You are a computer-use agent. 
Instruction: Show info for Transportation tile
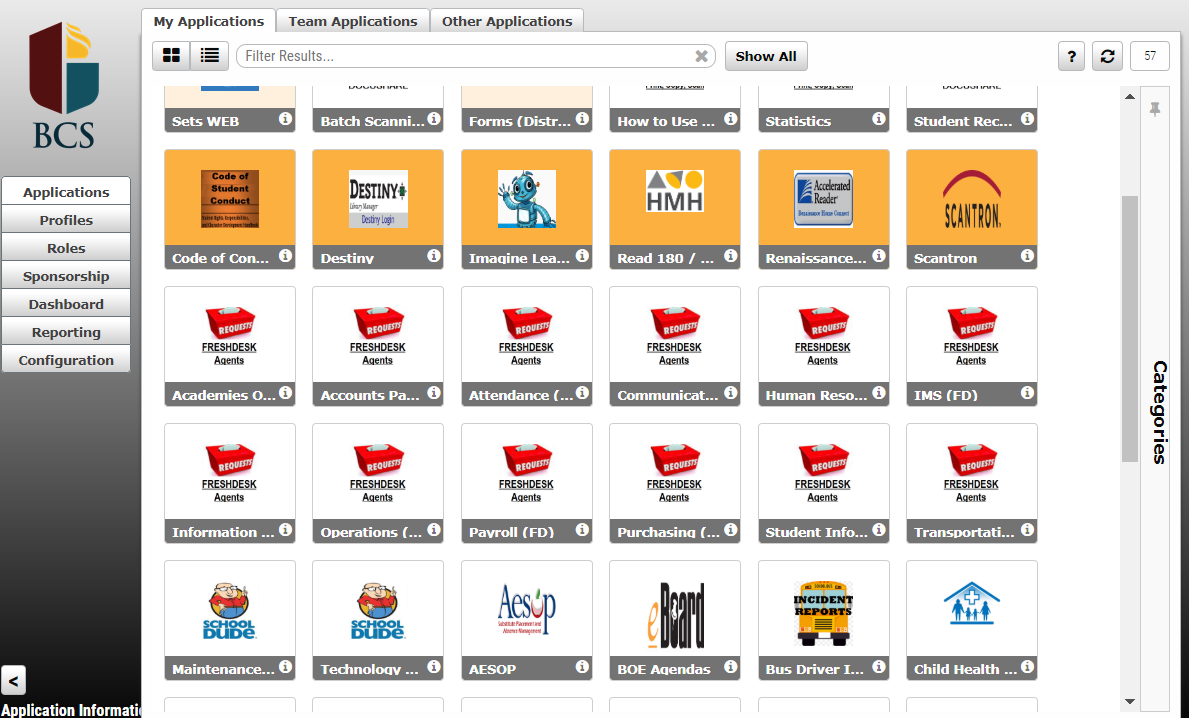(x=1027, y=529)
